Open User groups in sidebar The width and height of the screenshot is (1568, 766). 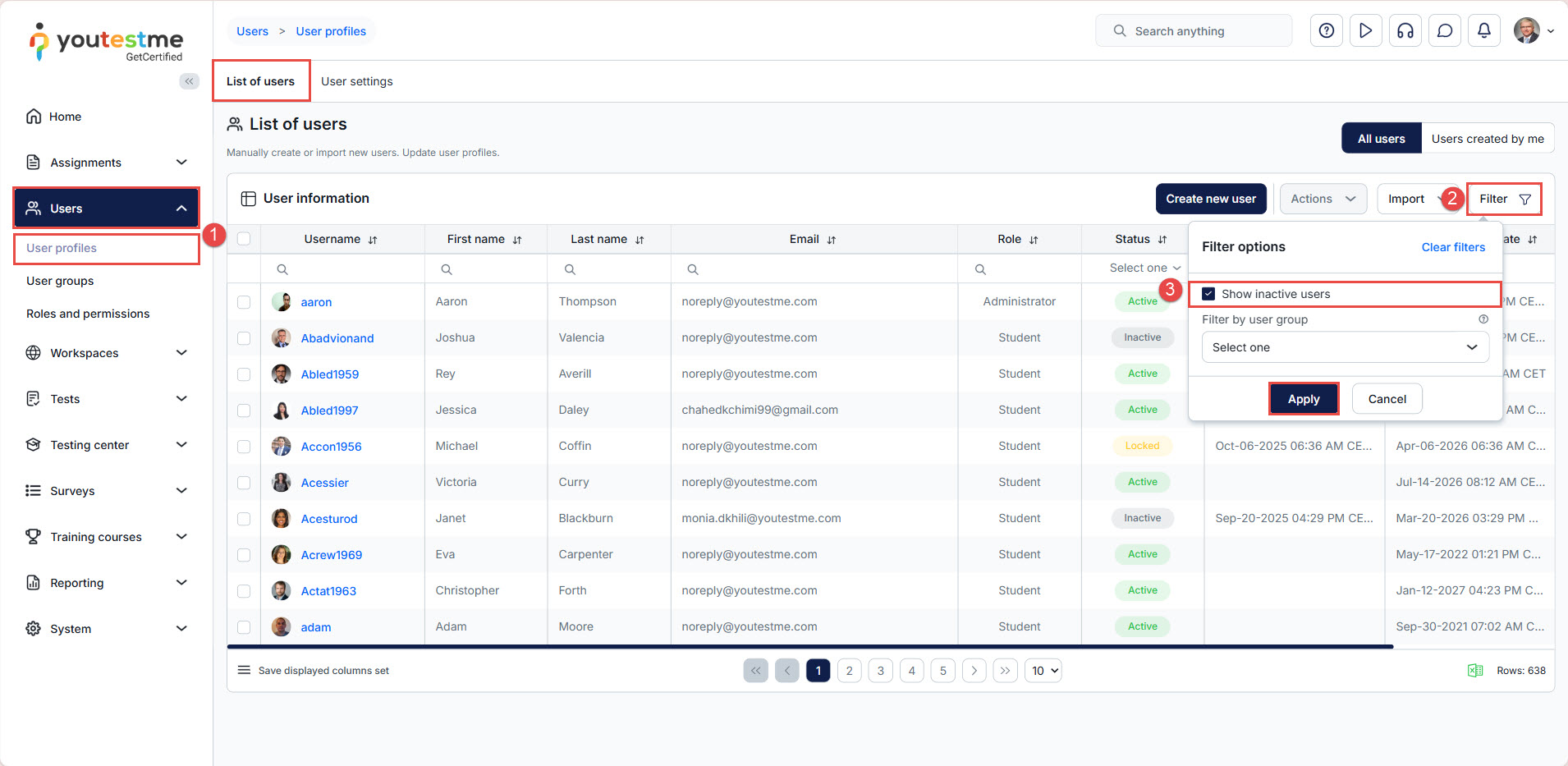point(60,281)
